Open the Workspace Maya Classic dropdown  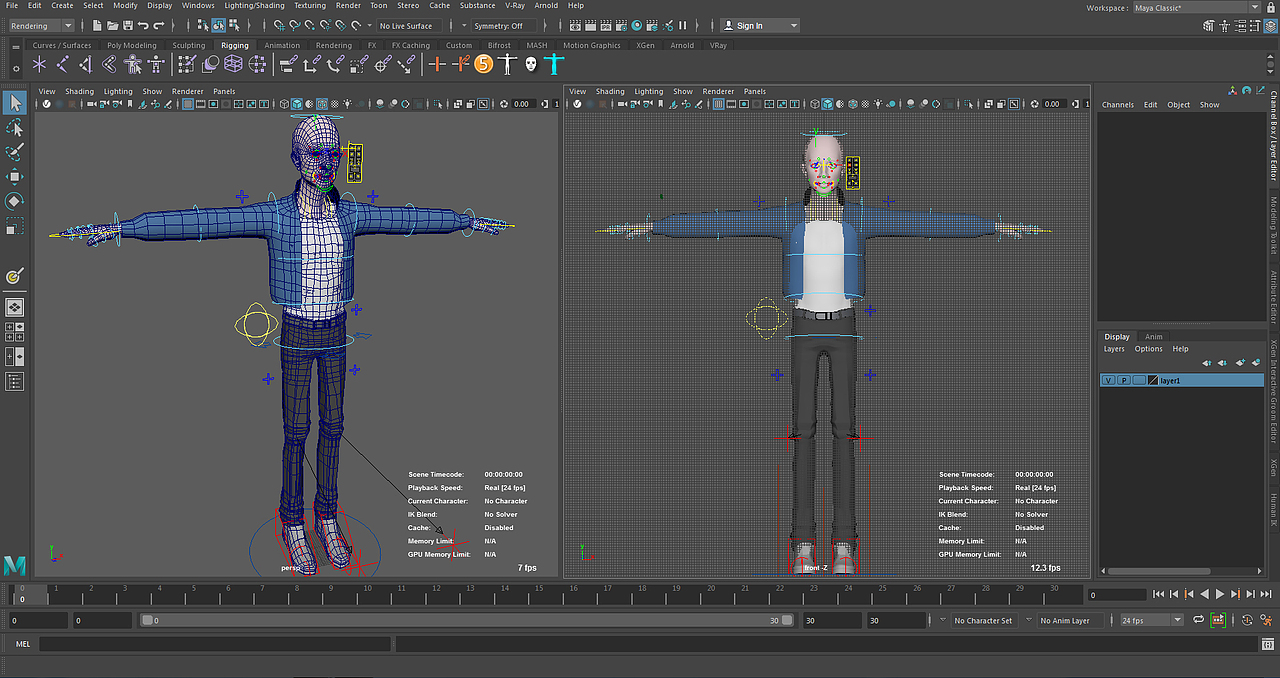point(1196,8)
